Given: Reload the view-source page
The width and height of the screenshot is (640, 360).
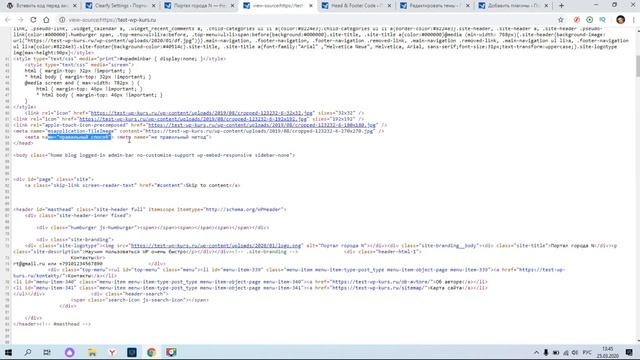Looking at the screenshot, I should click(x=33, y=20).
